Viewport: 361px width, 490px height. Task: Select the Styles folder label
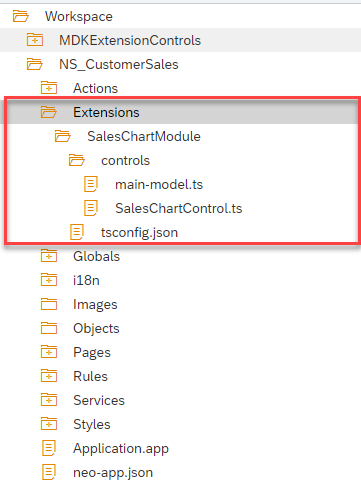coord(92,425)
